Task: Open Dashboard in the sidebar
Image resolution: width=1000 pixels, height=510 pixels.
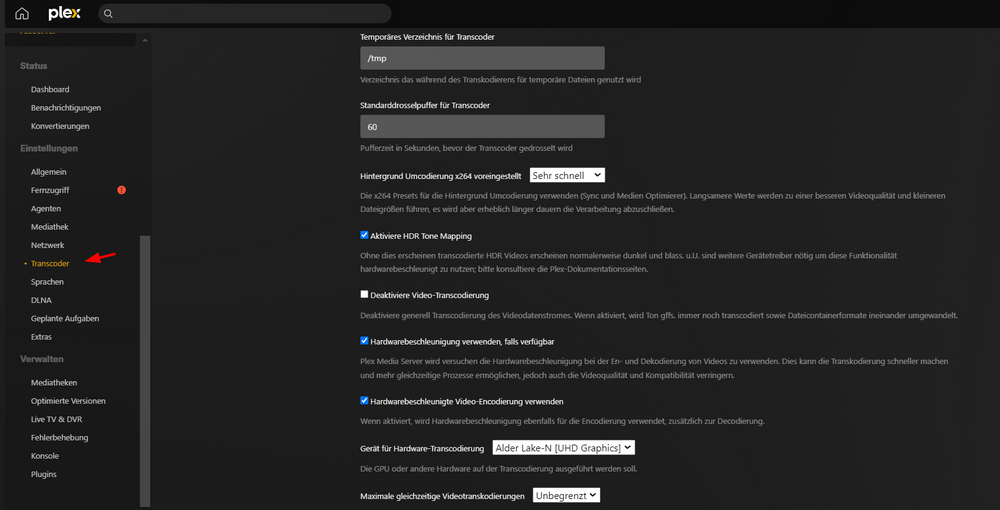Action: coord(50,90)
